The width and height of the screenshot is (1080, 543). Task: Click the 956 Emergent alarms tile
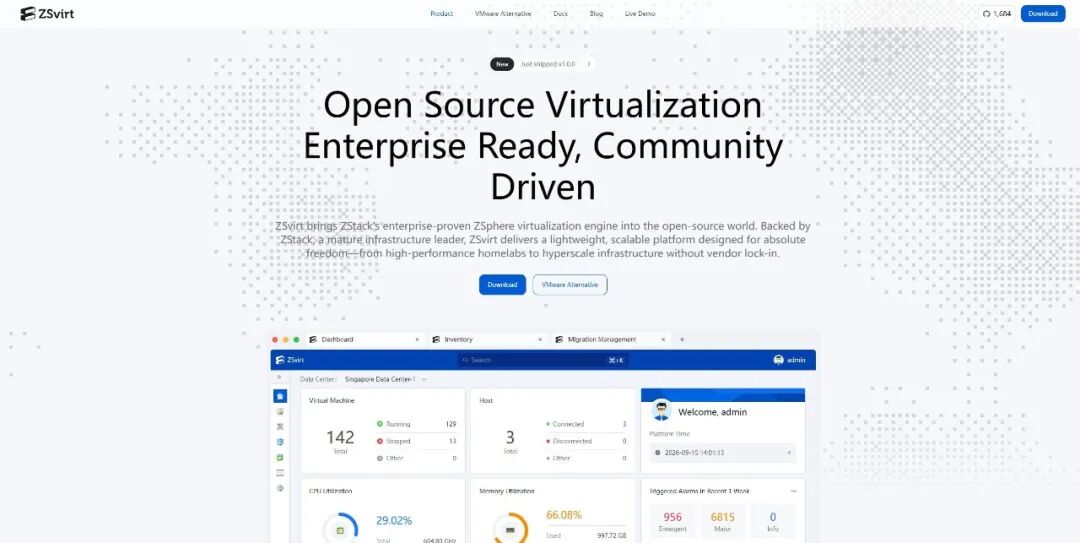pos(672,522)
